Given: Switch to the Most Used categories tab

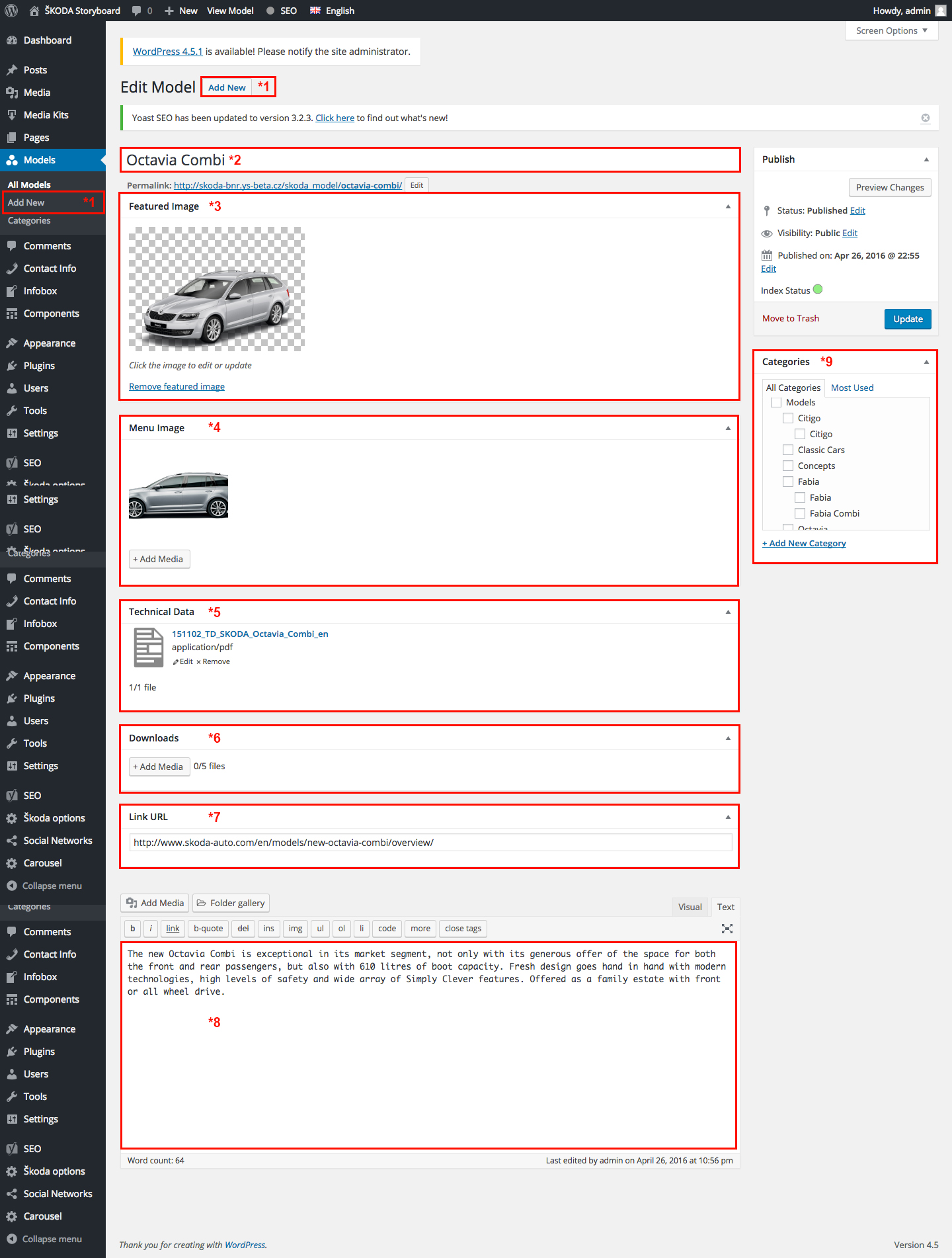Looking at the screenshot, I should pos(852,388).
